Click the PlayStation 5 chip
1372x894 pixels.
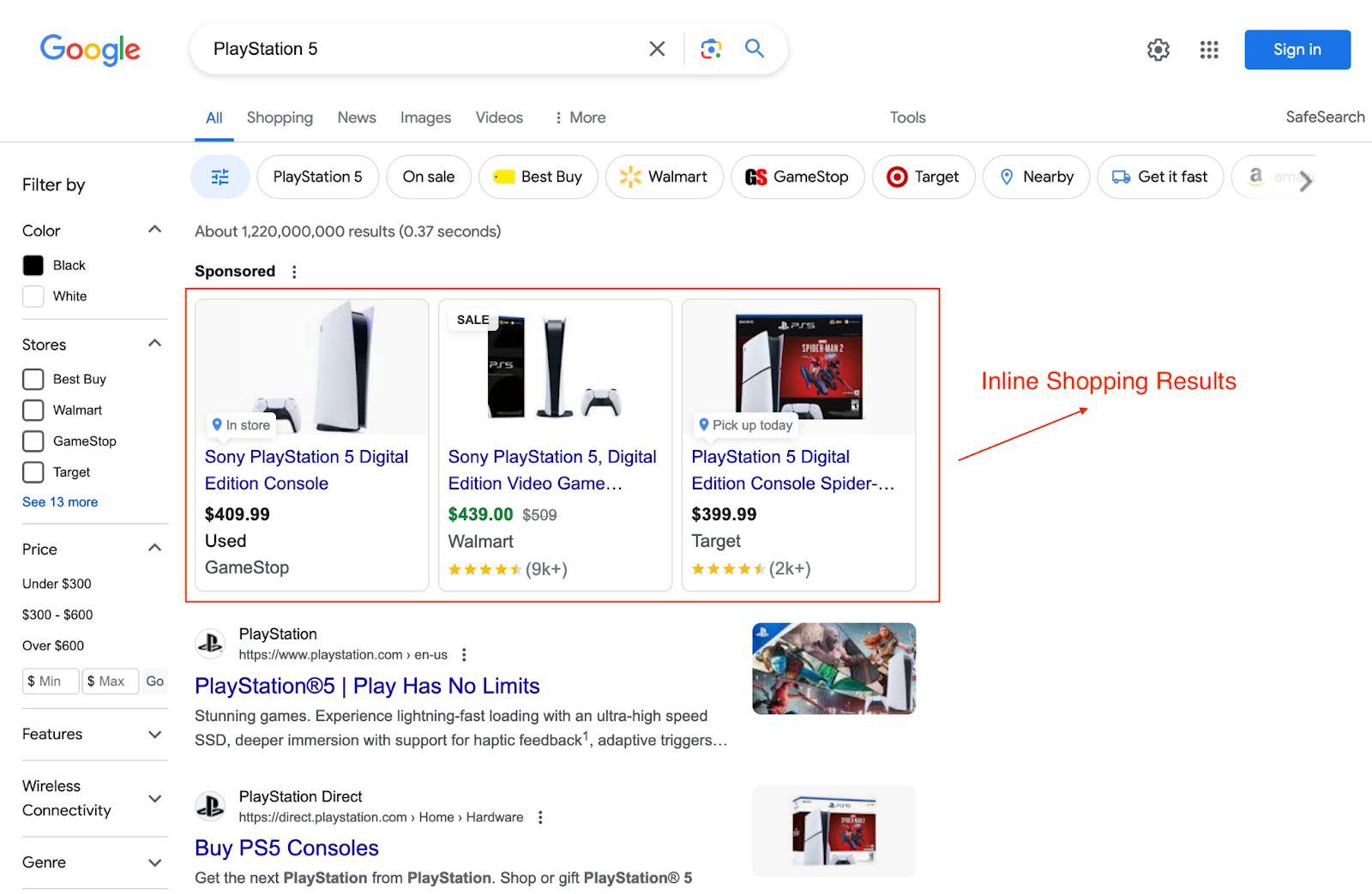pyautogui.click(x=317, y=177)
